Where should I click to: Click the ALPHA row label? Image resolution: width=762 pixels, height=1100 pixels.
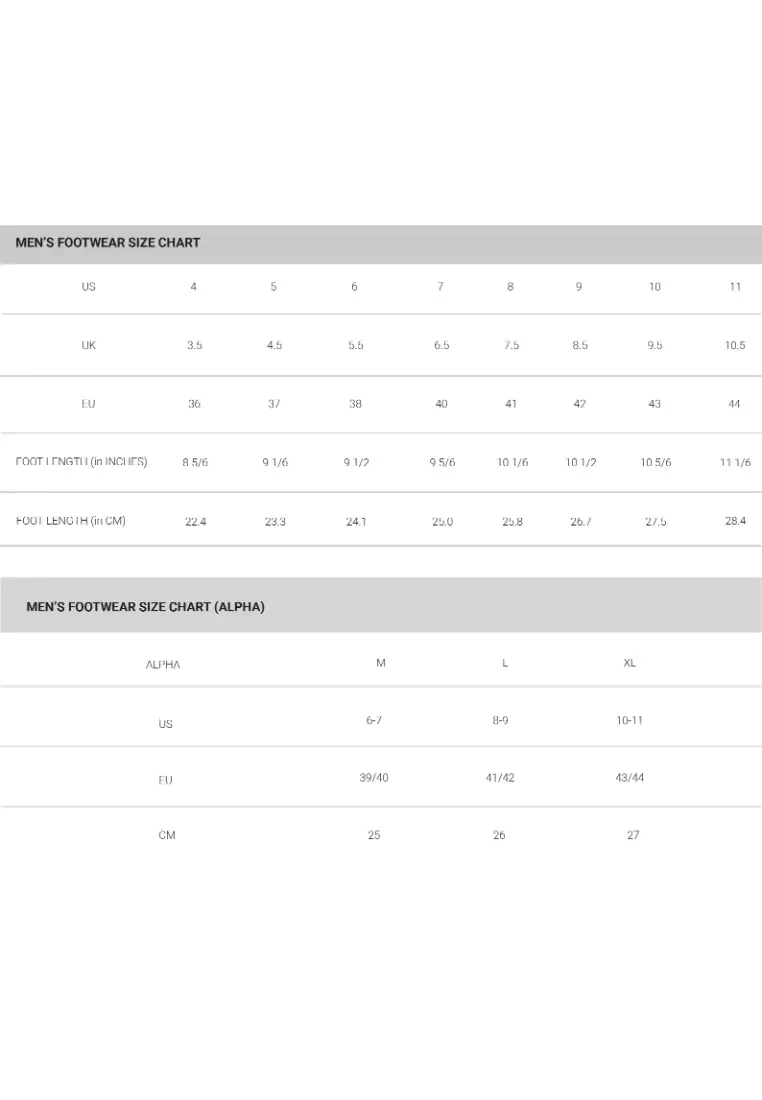pos(163,665)
